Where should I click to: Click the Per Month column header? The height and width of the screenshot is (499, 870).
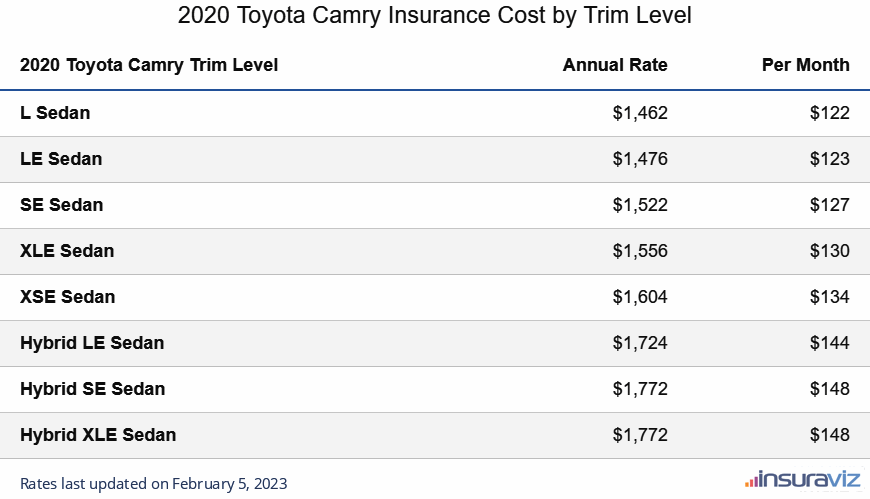point(806,65)
